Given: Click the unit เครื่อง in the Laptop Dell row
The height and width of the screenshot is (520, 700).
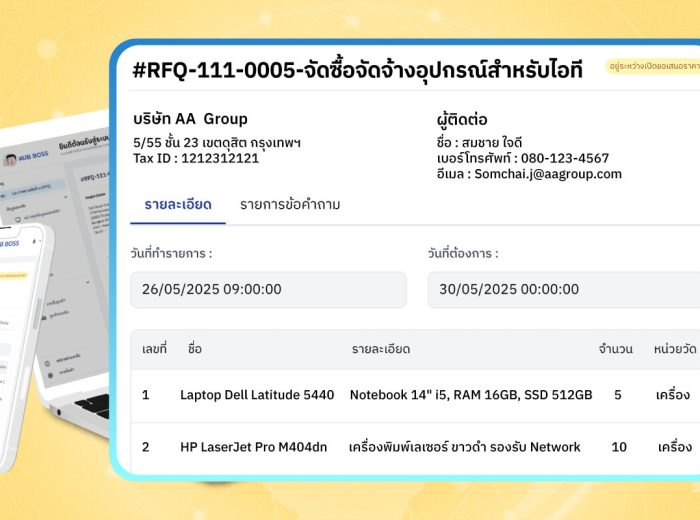Looking at the screenshot, I should 673,395.
